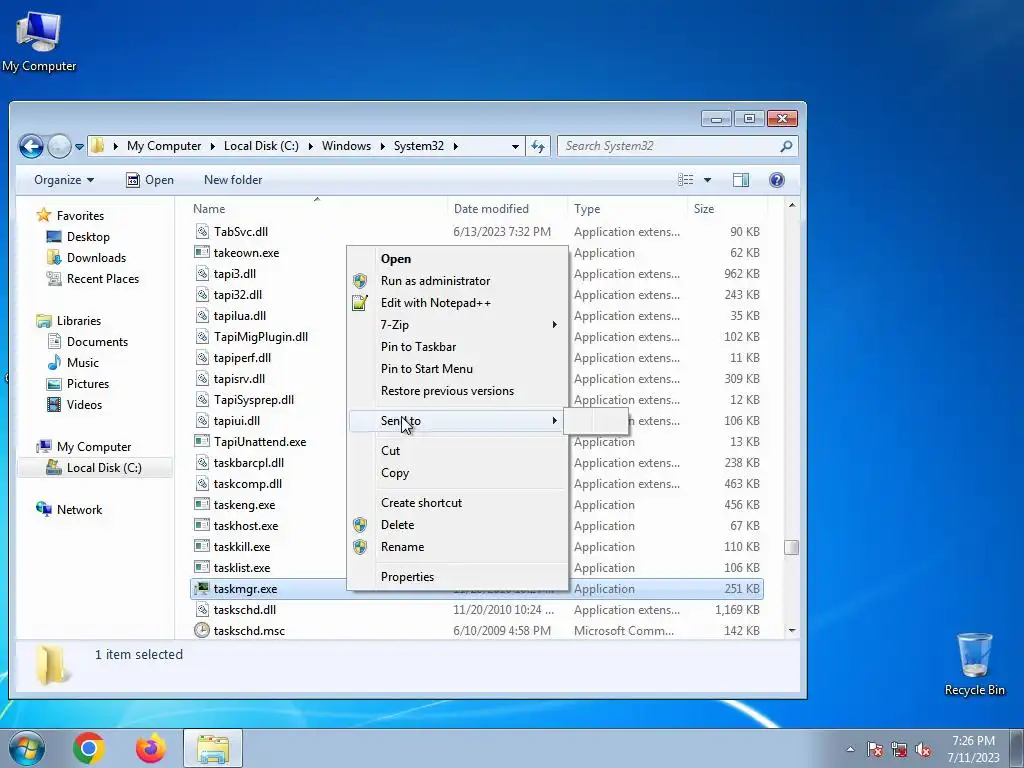Select the takeown.exe file icon
1024x768 pixels.
click(202, 252)
